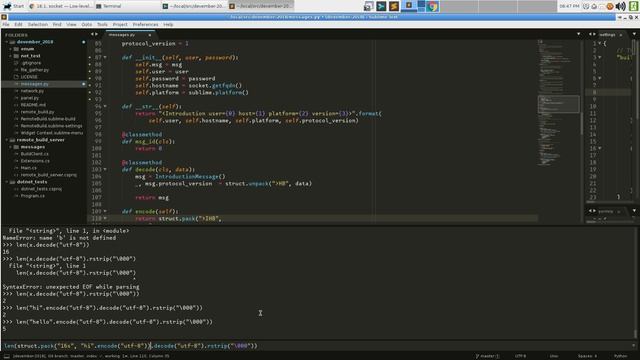
Task: Open remote_build_server.csproj in the sidebar
Action: point(49,175)
